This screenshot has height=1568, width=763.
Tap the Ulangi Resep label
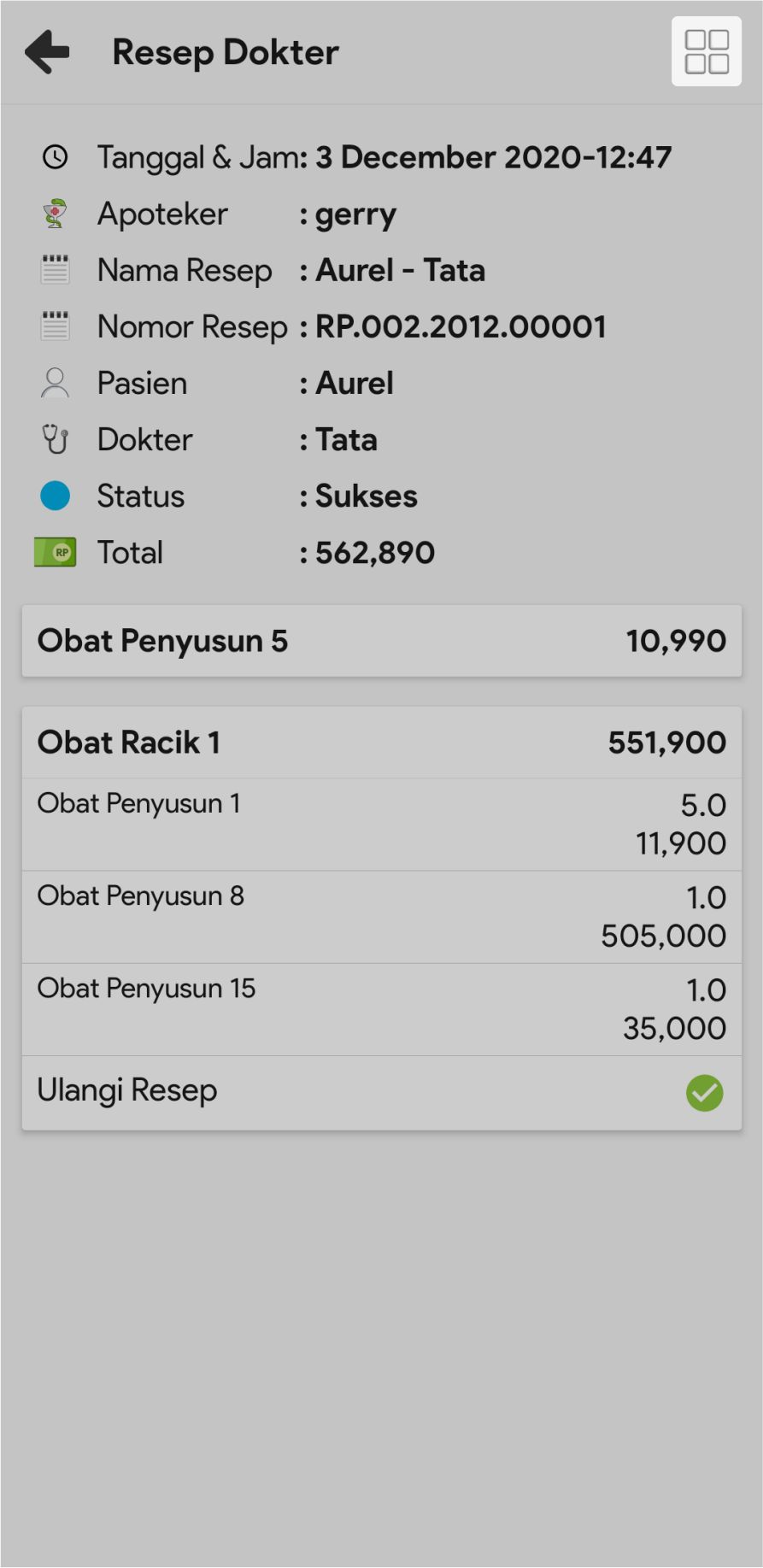(x=127, y=1091)
